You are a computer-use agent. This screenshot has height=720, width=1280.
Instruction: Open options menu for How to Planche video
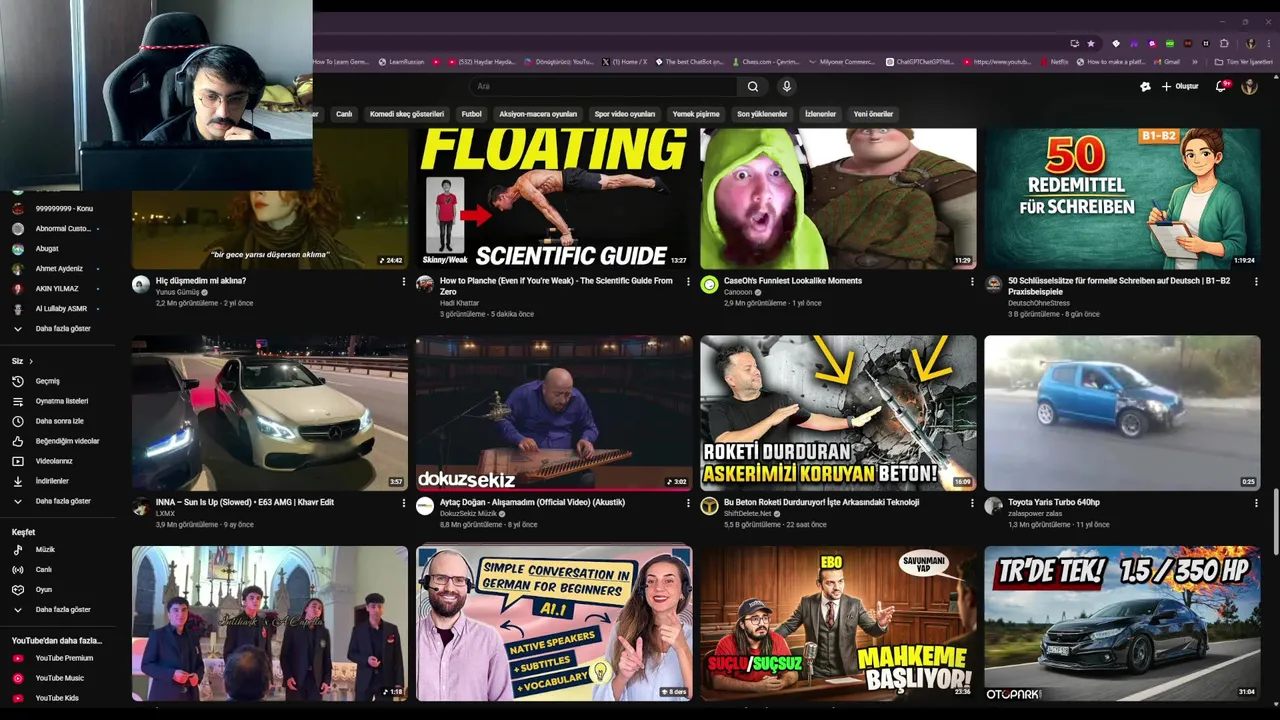click(688, 282)
